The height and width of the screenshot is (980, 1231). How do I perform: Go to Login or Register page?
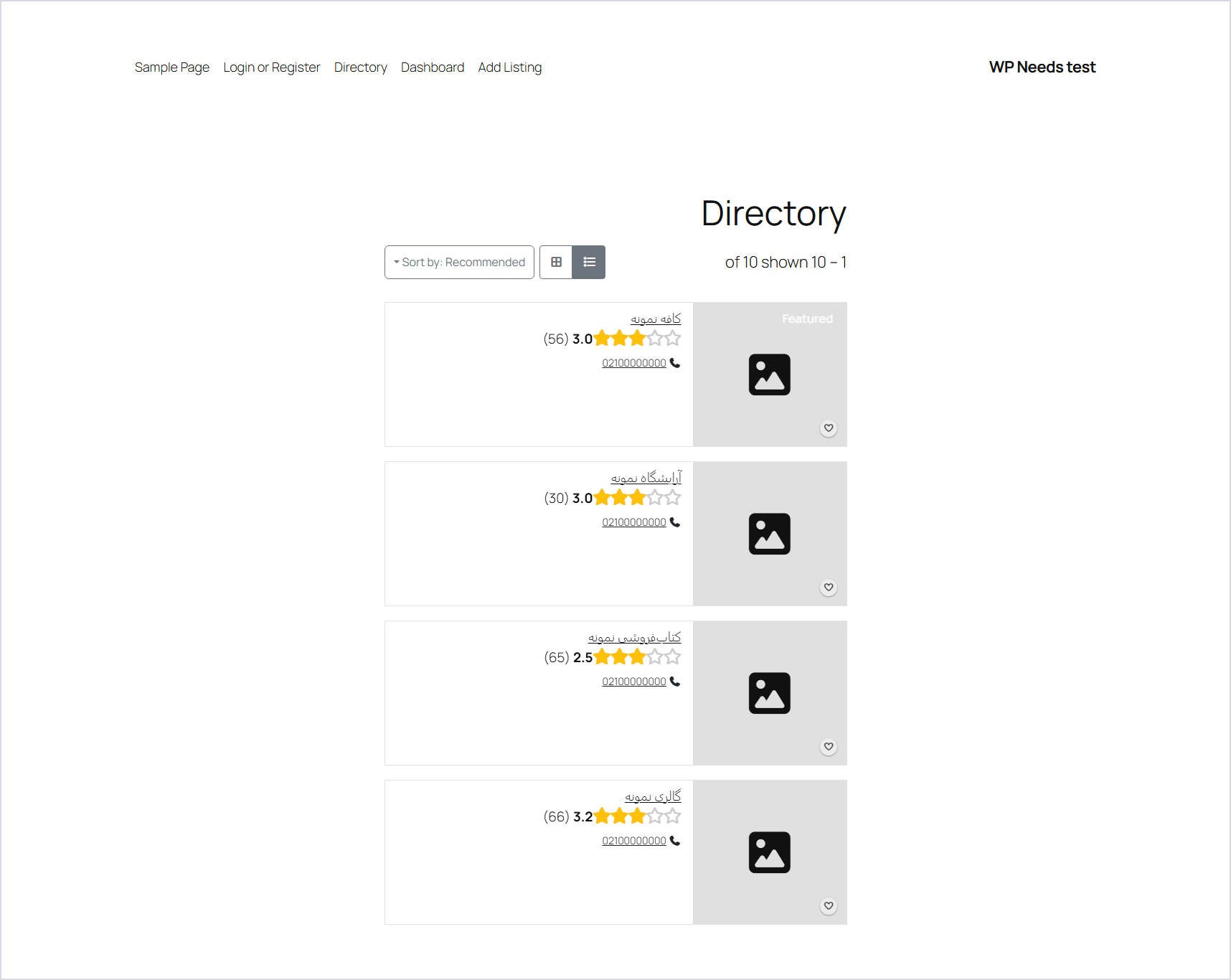coord(272,67)
